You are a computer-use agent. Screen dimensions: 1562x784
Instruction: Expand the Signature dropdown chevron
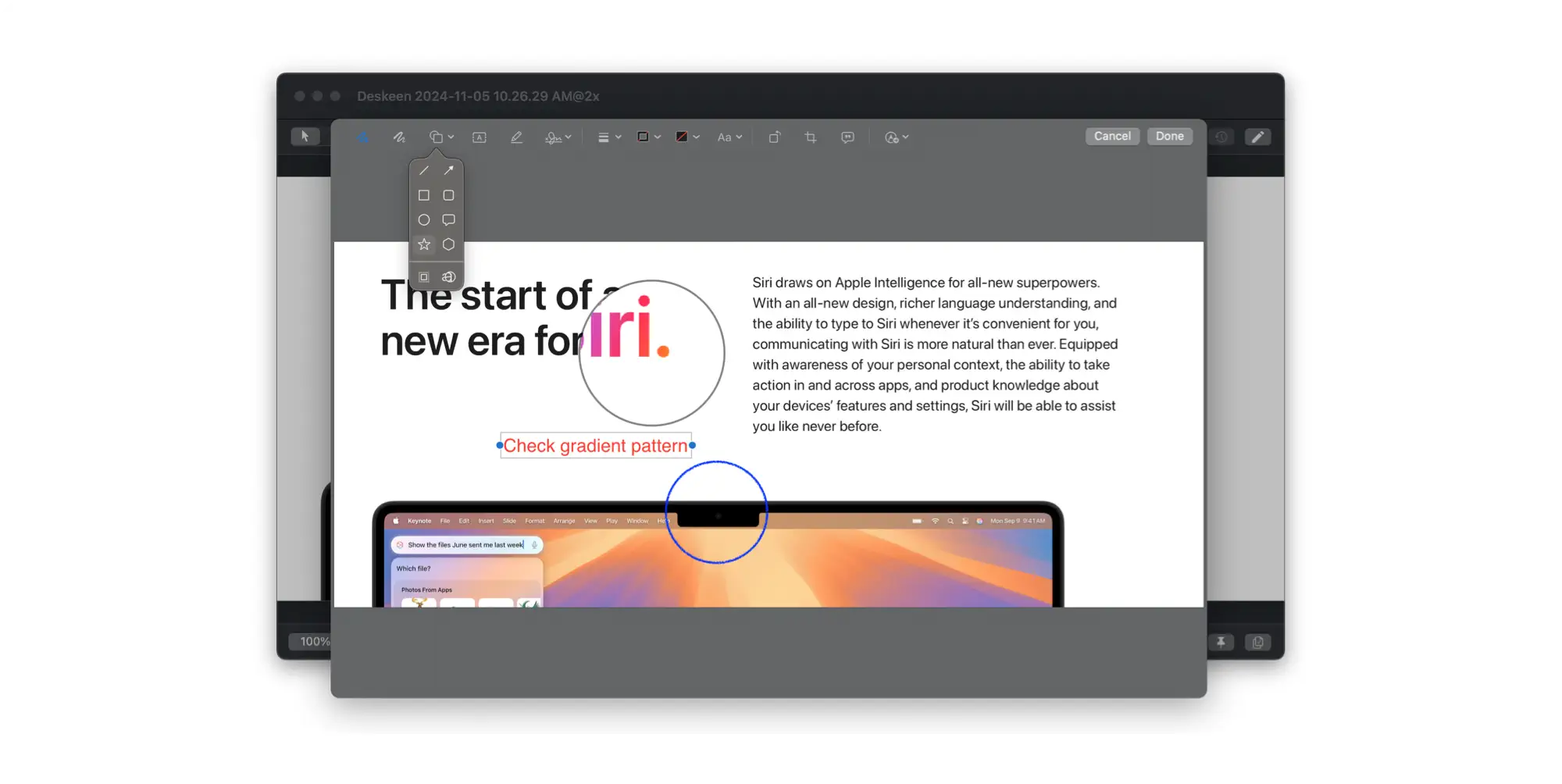[569, 137]
